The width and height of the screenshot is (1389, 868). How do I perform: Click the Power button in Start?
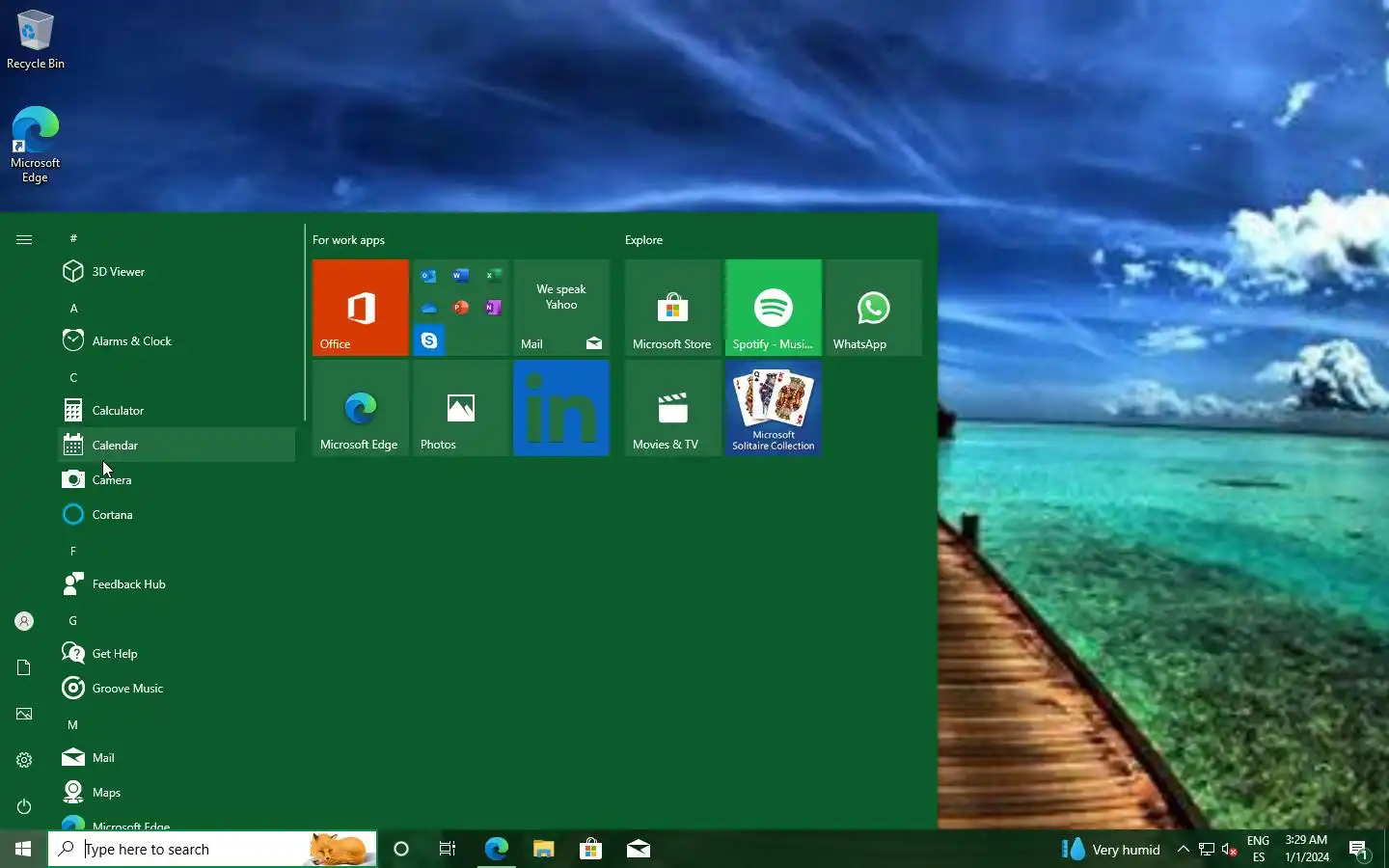pos(24,806)
